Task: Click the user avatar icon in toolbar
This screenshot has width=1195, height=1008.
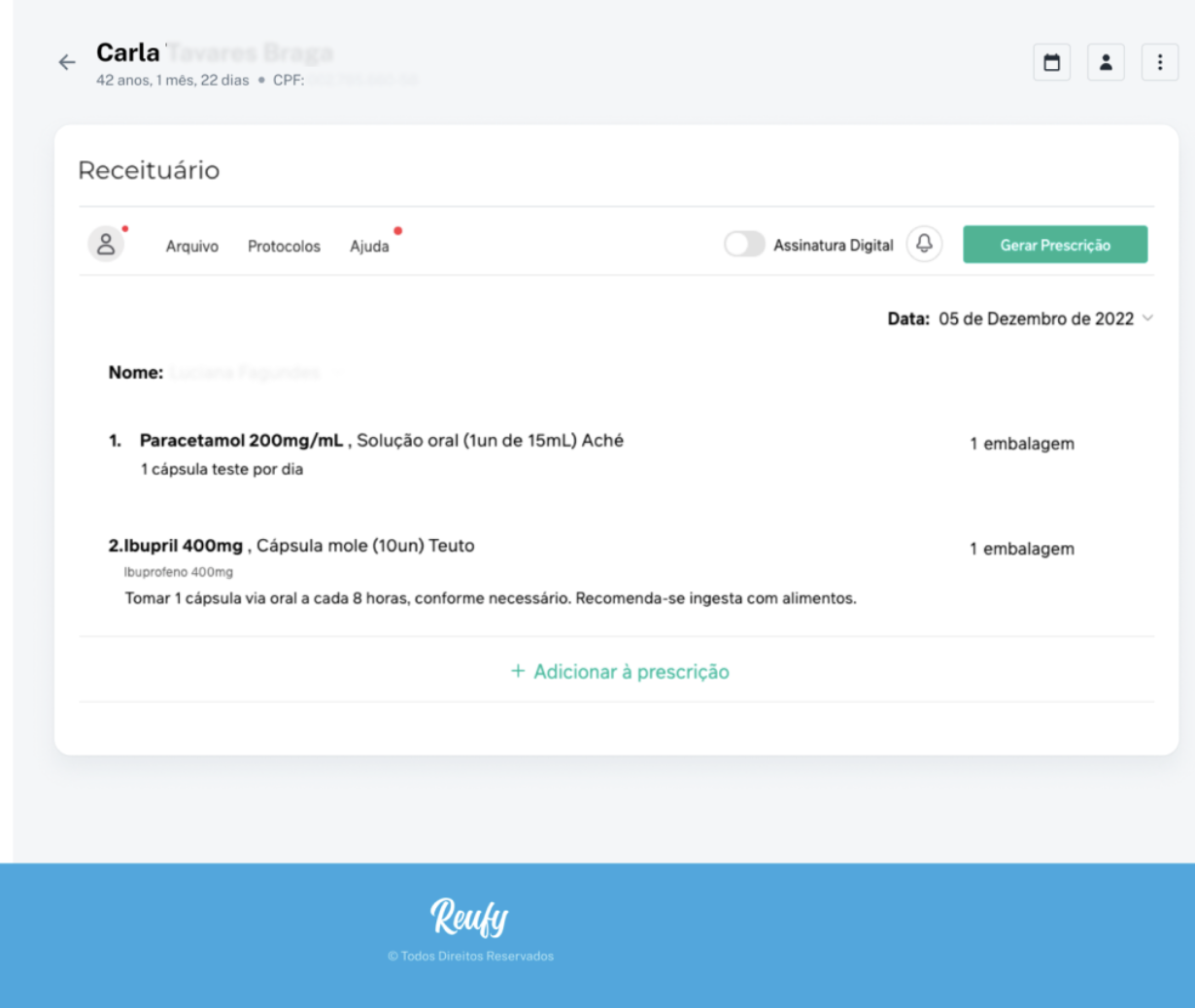Action: click(106, 244)
